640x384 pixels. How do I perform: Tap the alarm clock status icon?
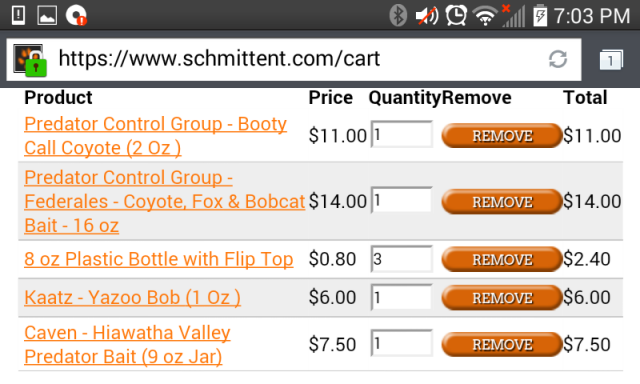[x=456, y=16]
